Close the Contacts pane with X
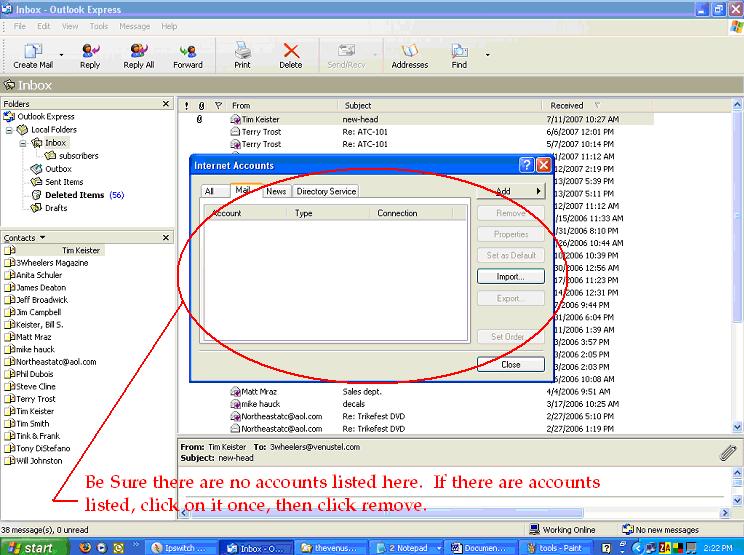This screenshot has height=555, width=744. pyautogui.click(x=166, y=237)
